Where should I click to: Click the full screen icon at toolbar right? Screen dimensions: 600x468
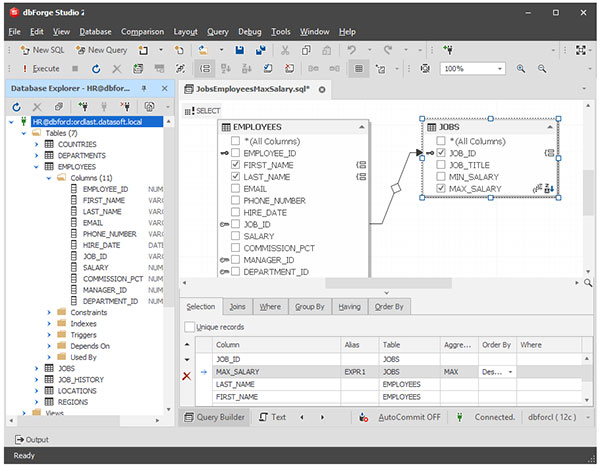click(580, 50)
